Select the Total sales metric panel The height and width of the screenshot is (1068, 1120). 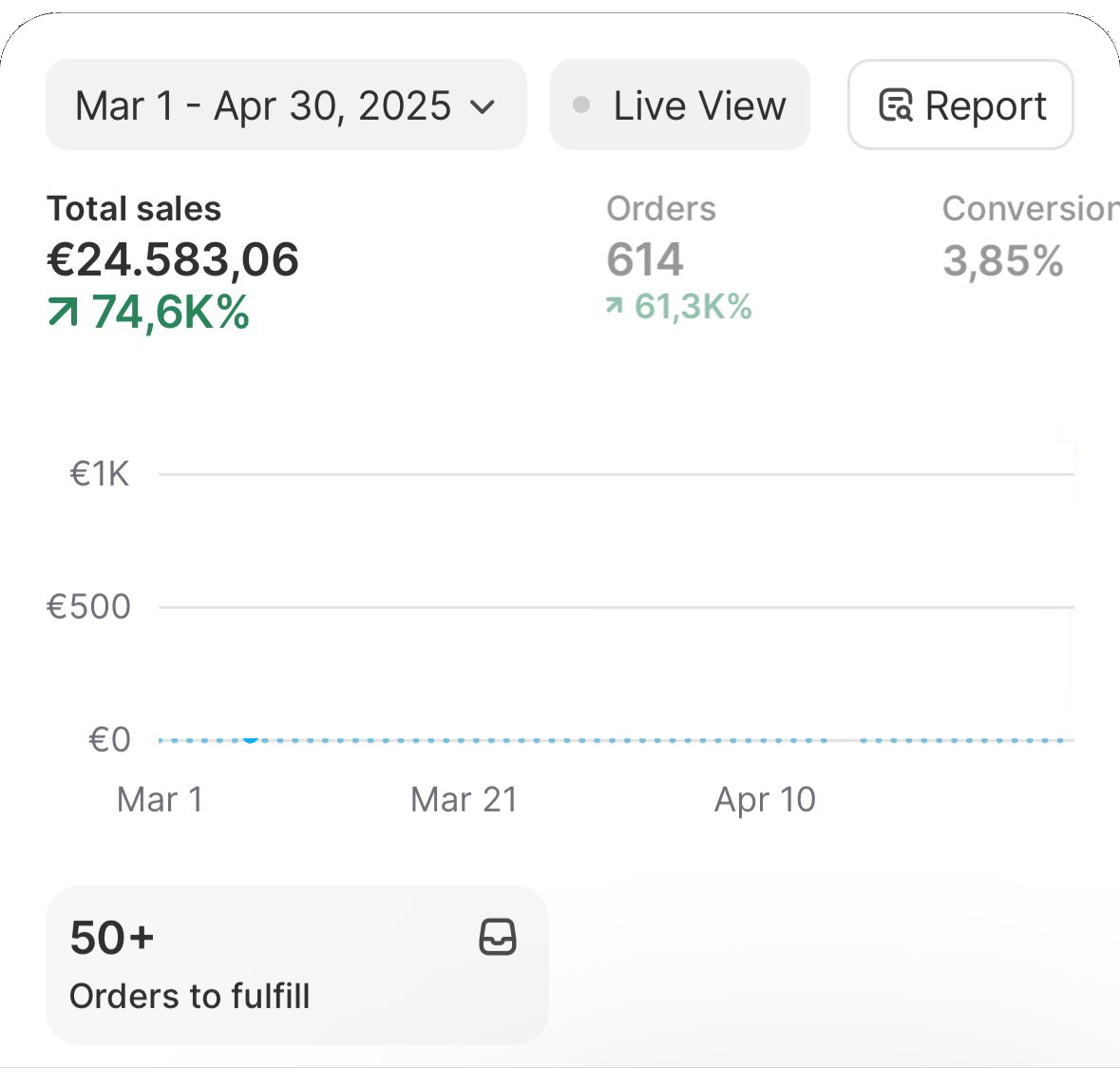pyautogui.click(x=171, y=257)
